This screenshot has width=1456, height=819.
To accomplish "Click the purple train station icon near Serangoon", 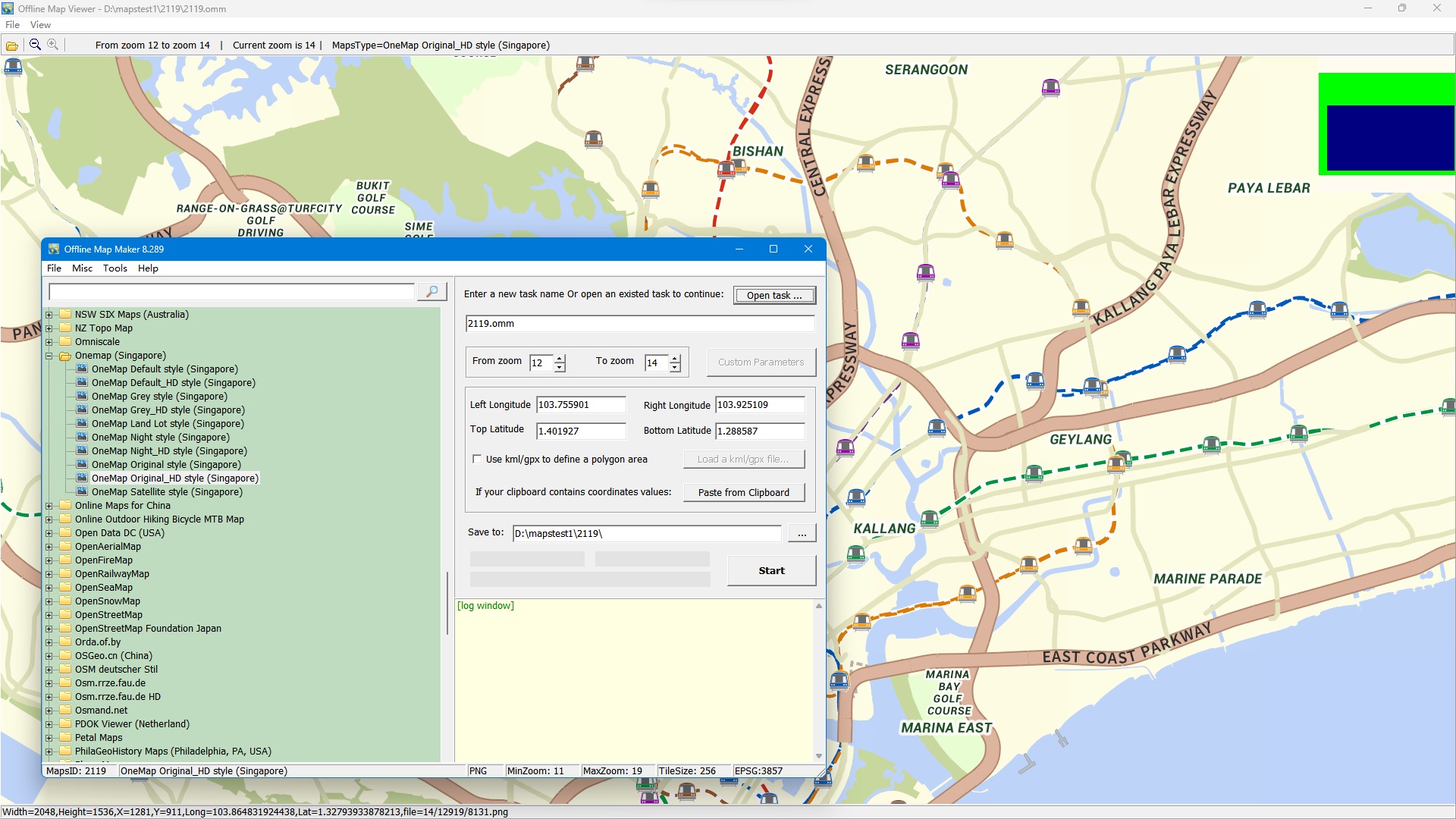I will [1050, 88].
